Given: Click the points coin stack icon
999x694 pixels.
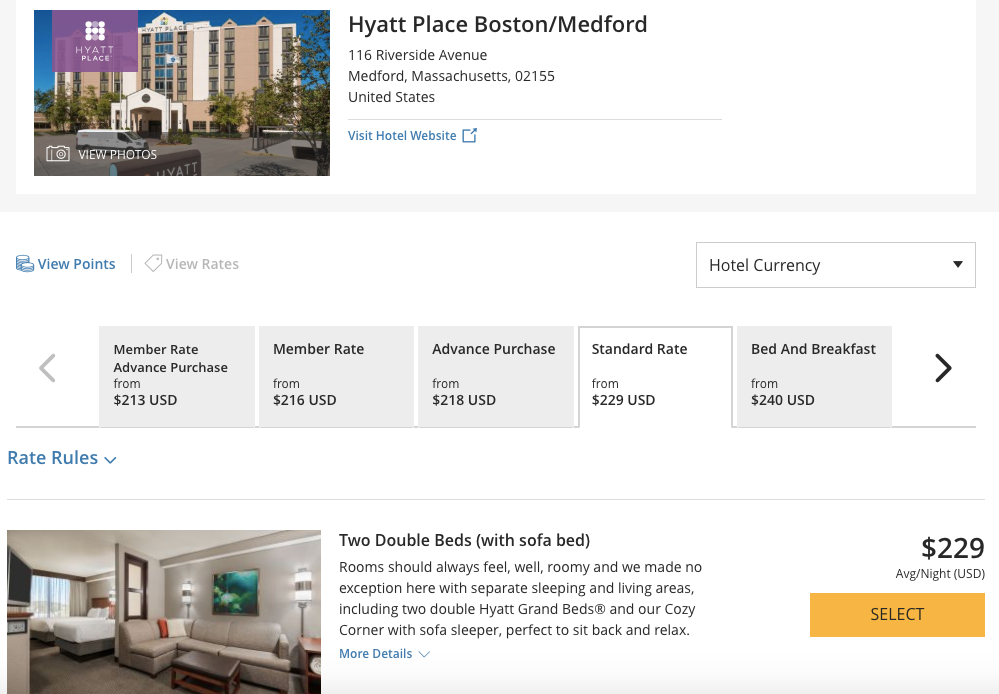Looking at the screenshot, I should click(25, 264).
